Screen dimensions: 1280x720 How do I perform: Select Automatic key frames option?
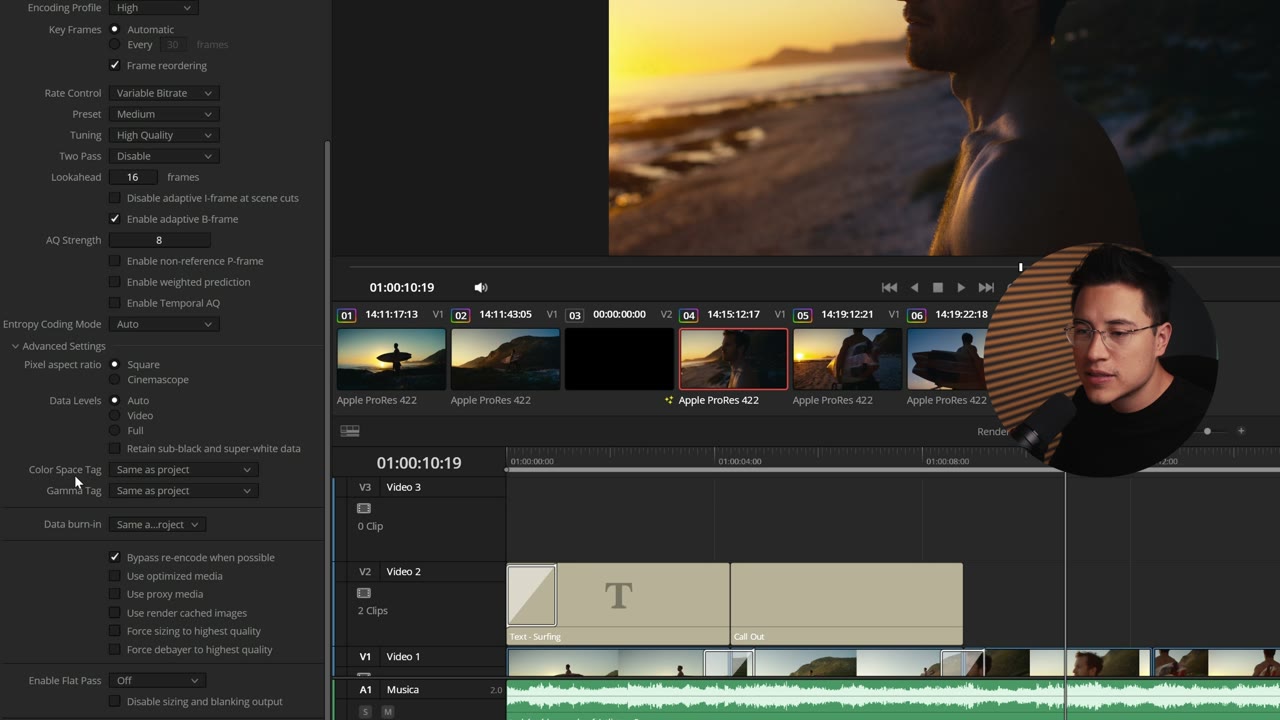114,29
